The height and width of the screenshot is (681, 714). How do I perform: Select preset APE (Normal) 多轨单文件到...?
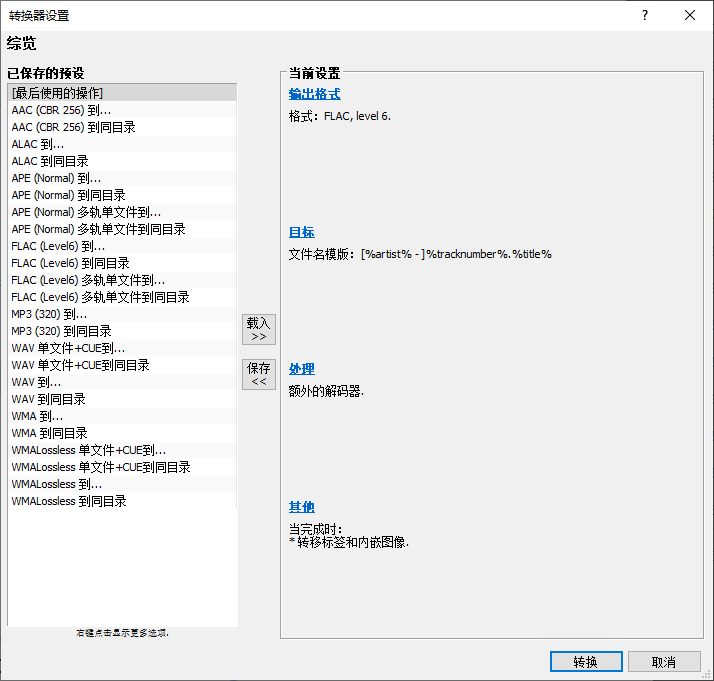click(122, 212)
